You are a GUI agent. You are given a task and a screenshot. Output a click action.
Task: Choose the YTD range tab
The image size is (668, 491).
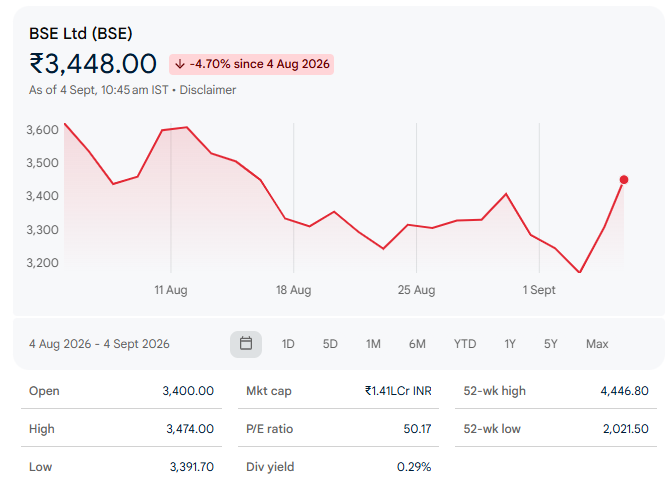click(465, 344)
